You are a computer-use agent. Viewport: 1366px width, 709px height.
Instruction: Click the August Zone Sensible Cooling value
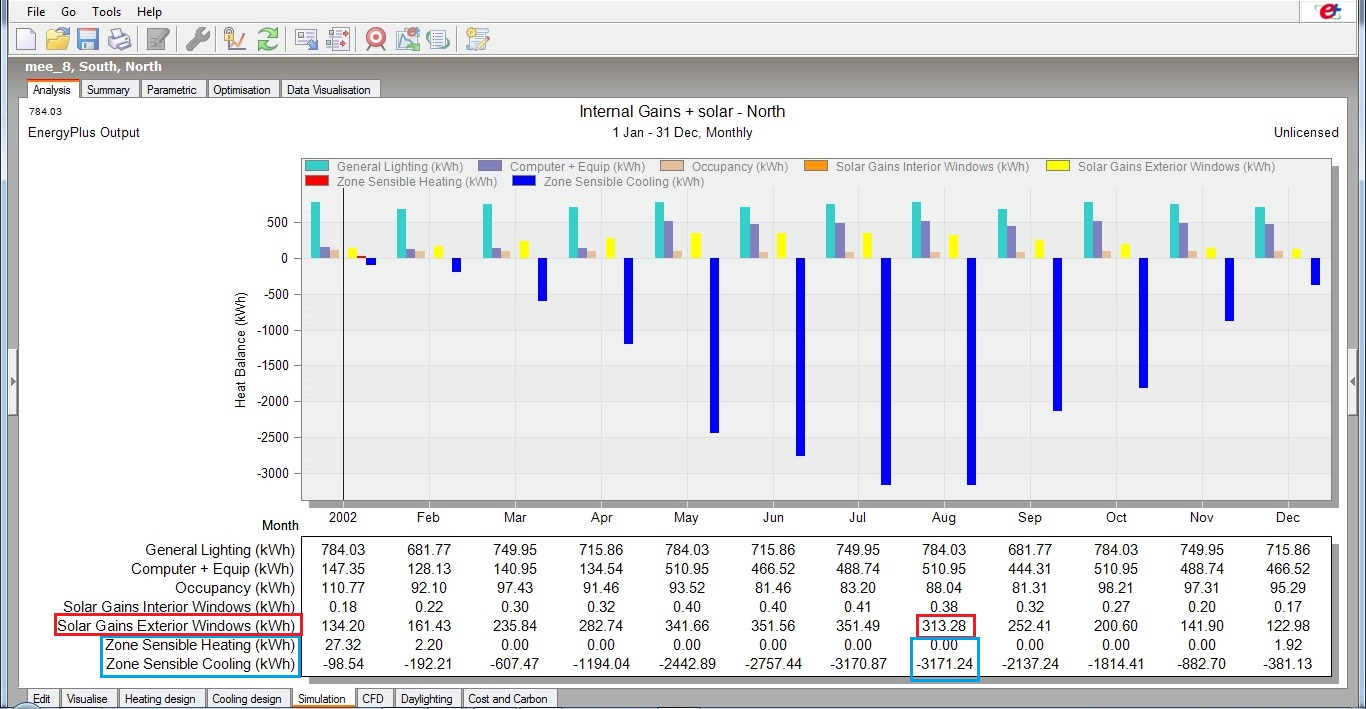tap(943, 665)
